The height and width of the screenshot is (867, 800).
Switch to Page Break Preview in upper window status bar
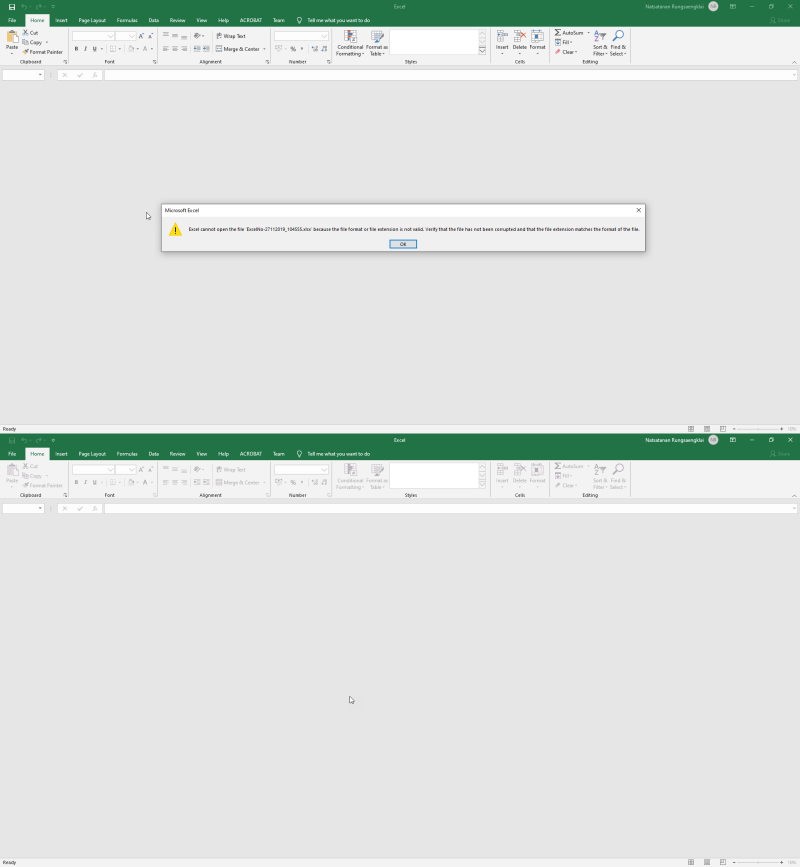[x=723, y=429]
